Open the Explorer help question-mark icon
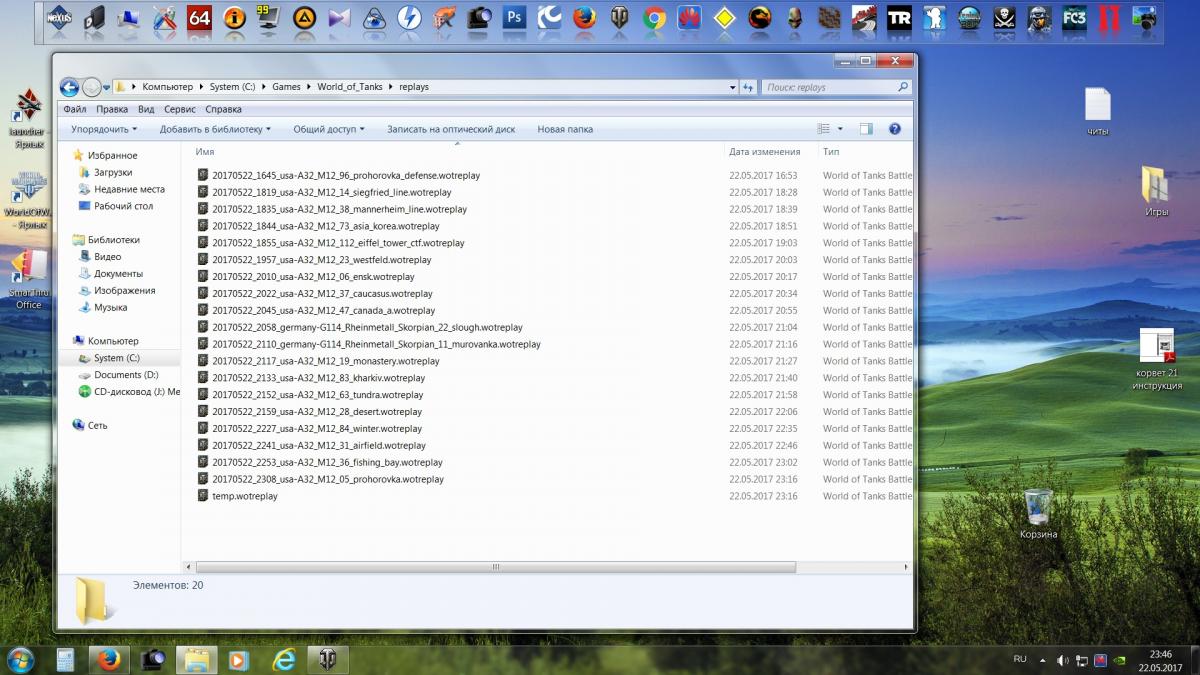This screenshot has height=675, width=1200. (x=895, y=129)
